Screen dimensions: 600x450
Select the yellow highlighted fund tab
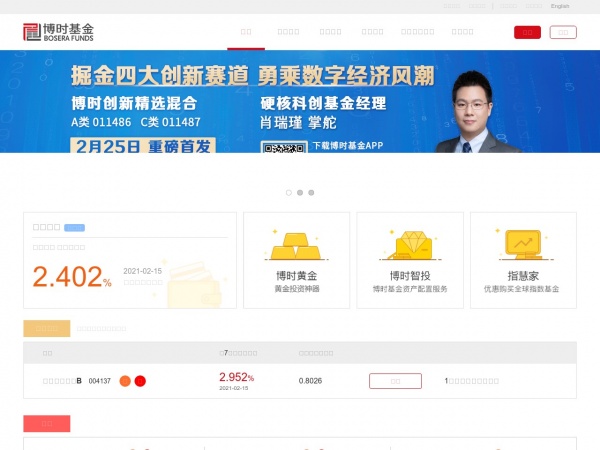(47, 328)
